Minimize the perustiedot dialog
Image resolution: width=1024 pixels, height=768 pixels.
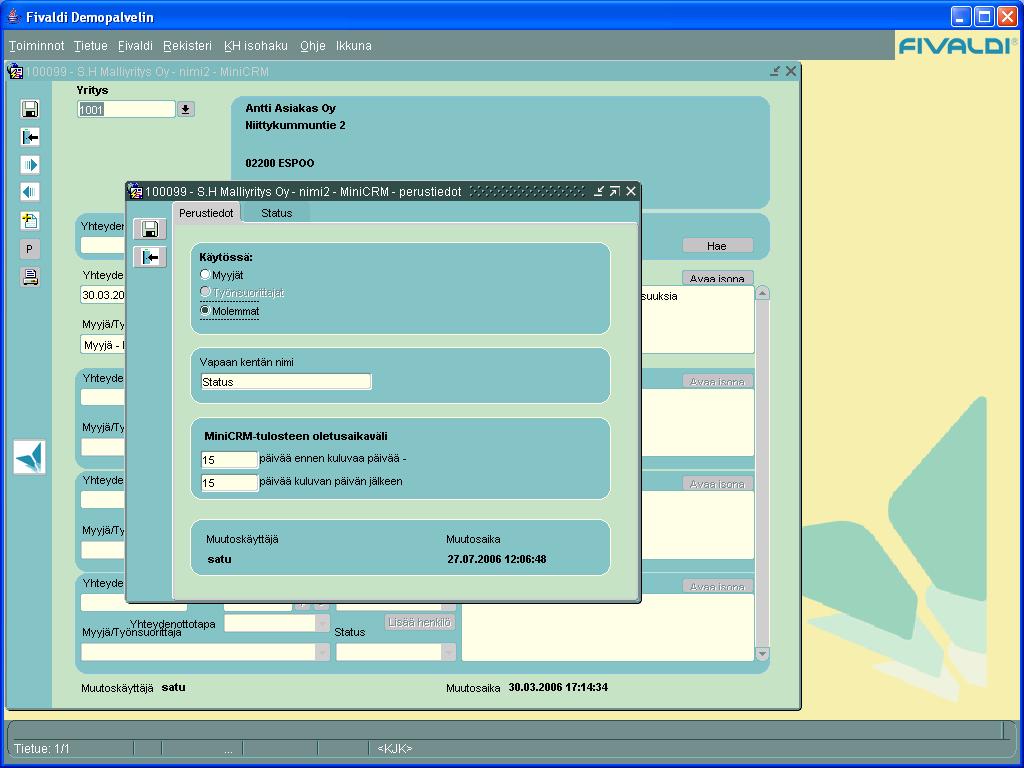[x=599, y=191]
